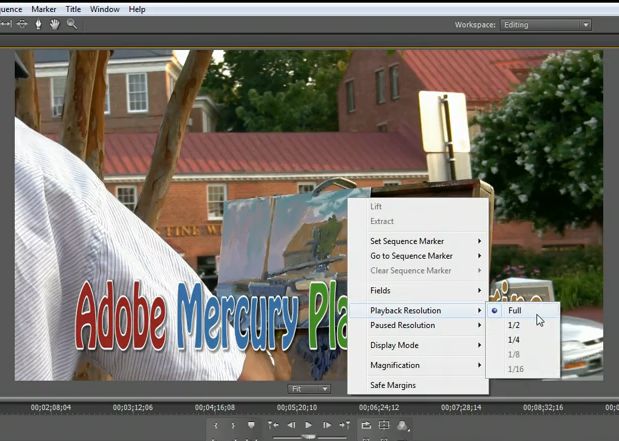Go to In Point button
This screenshot has width=619, height=441.
point(273,425)
